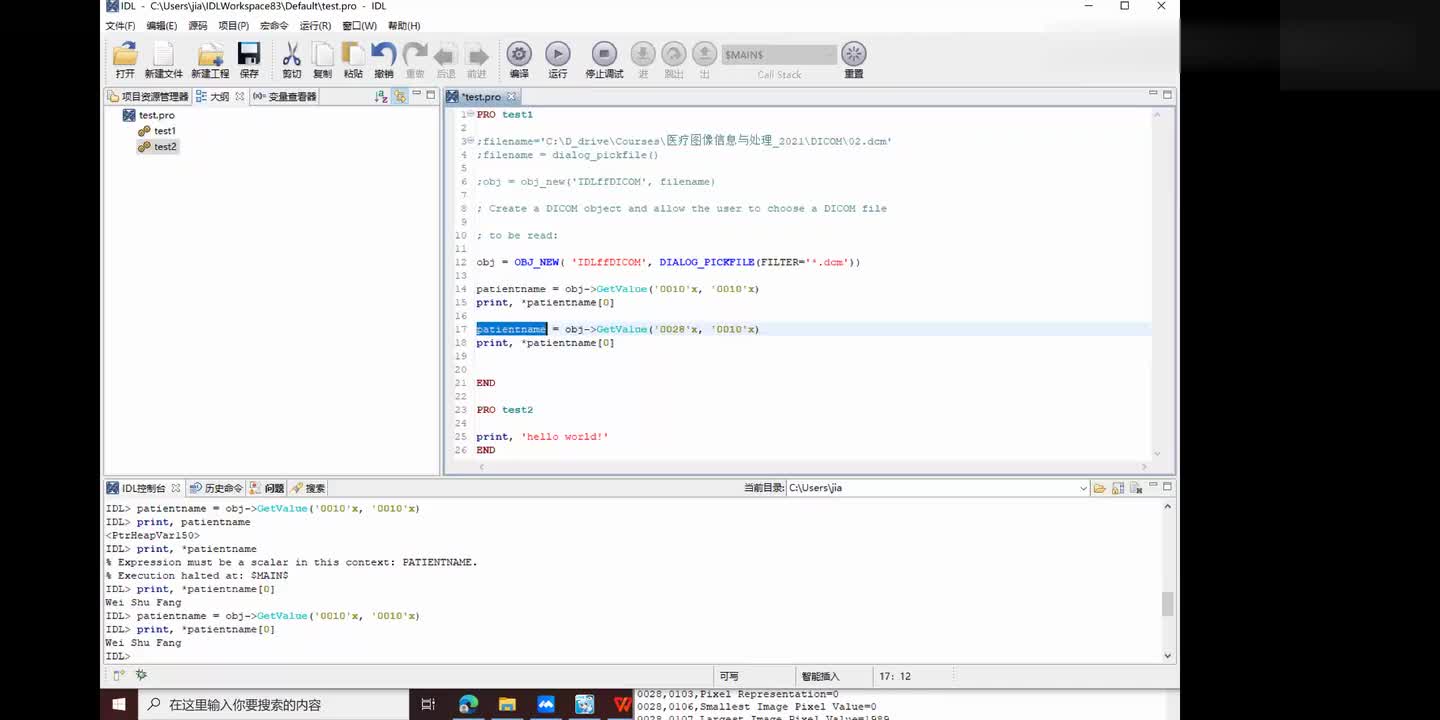Open the 宏命令 menu
Screen dimensions: 1440x720
(274, 26)
